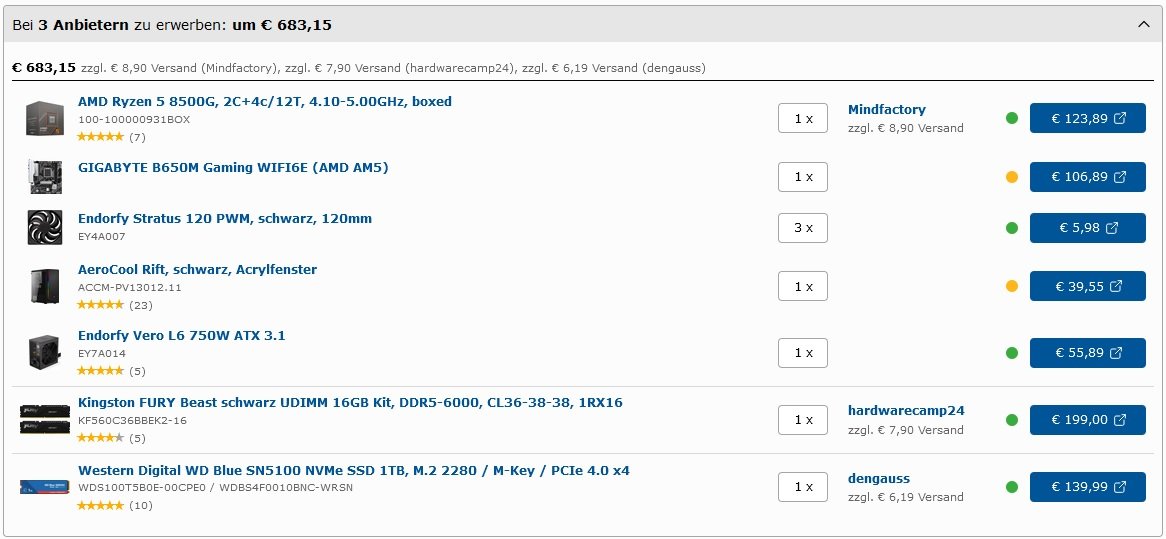
Task: Click green availability dot for WD Blue SN5100
Action: coord(1011,487)
